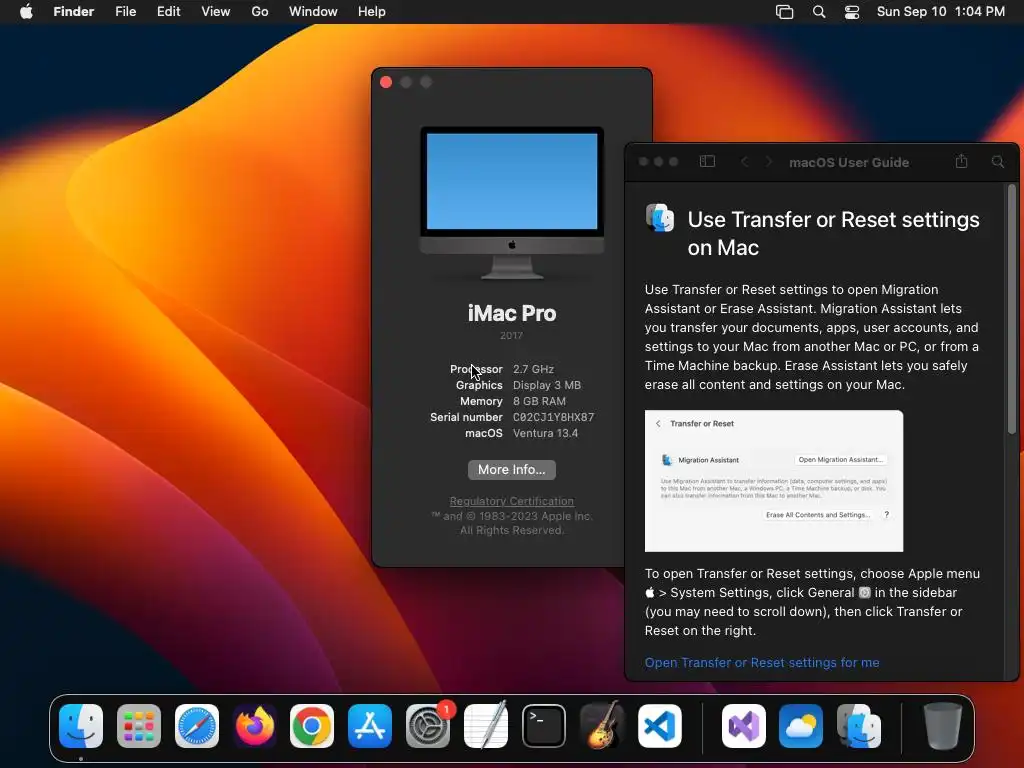
Task: Click the Share icon in macOS User Guide
Action: point(961,161)
